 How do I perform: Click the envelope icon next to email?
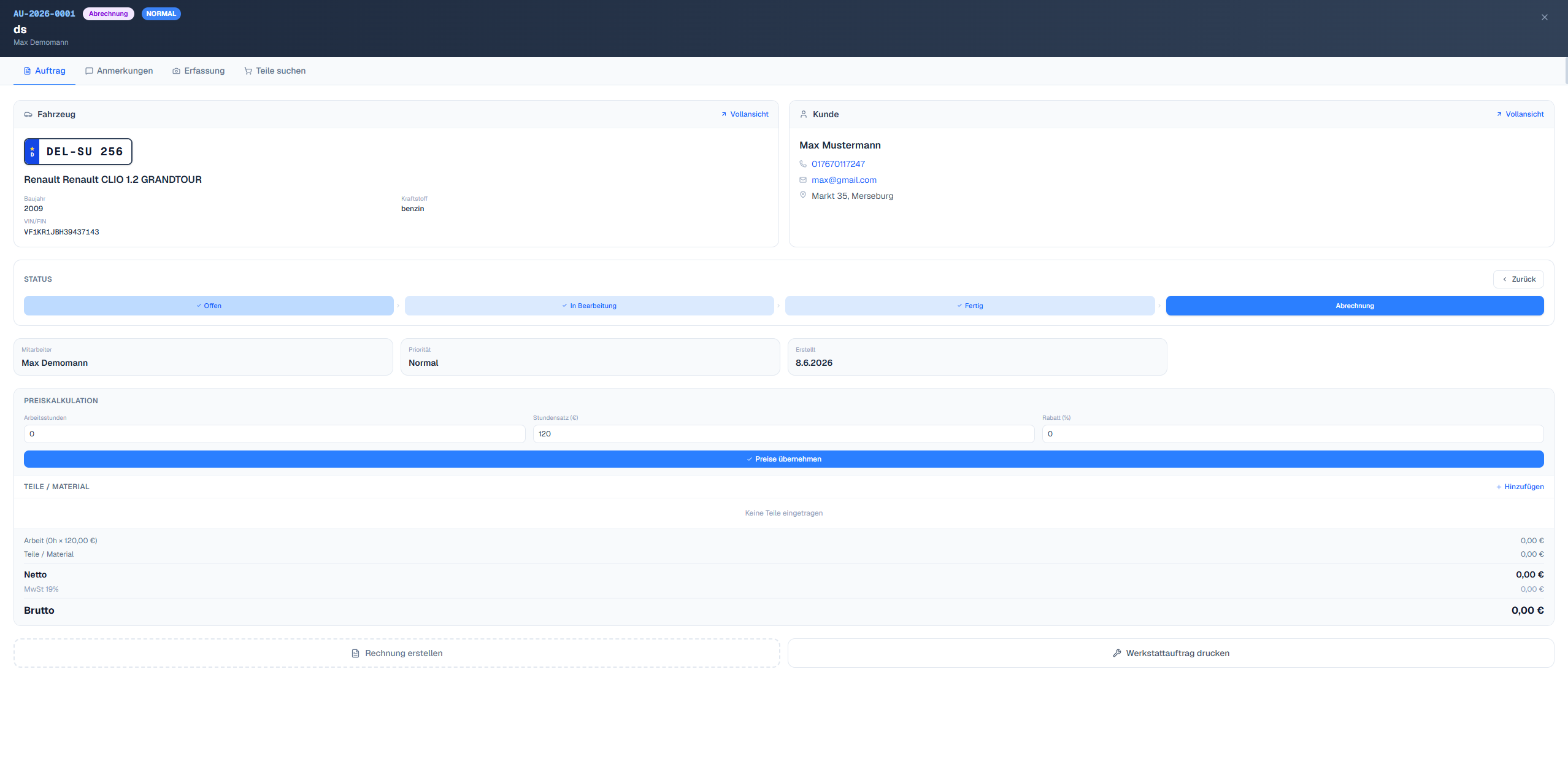point(803,180)
